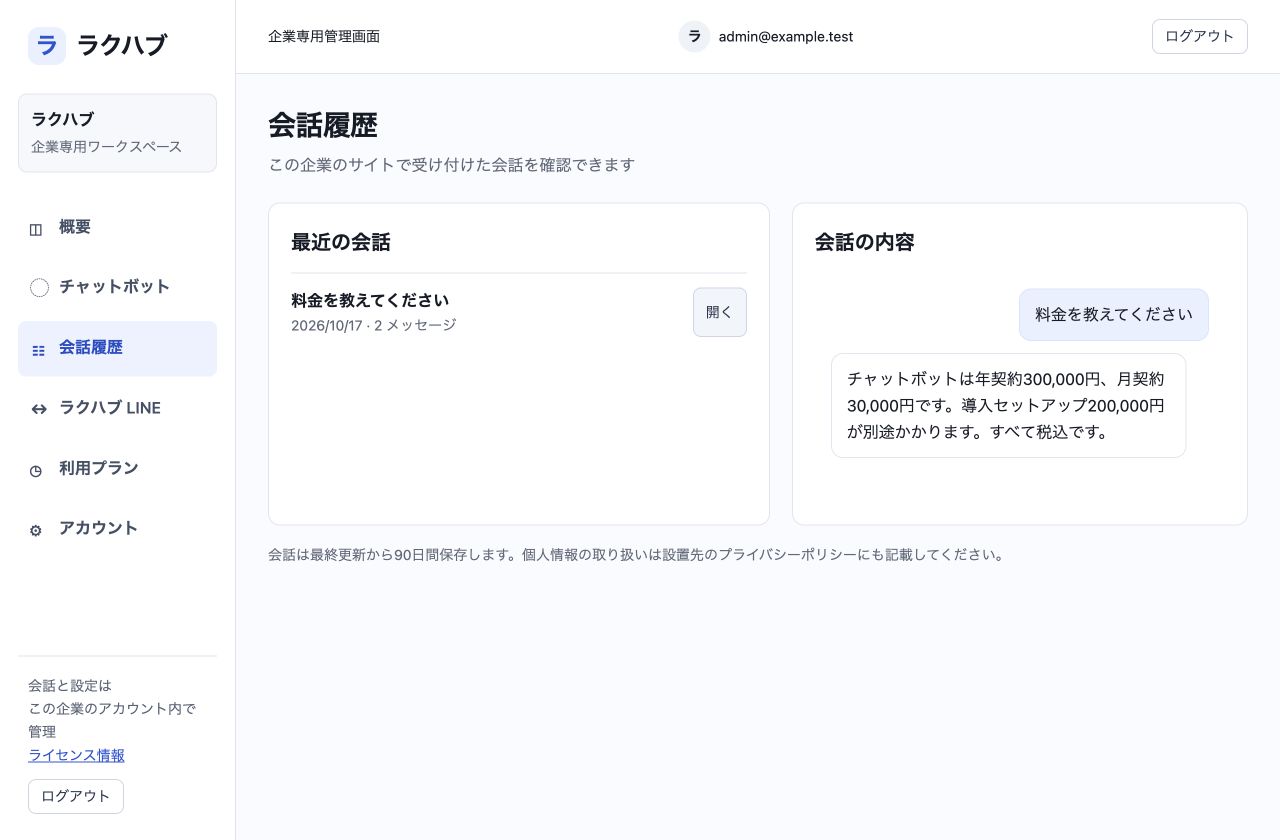
Task: Select the ラクハブ workspace card
Action: (x=117, y=133)
